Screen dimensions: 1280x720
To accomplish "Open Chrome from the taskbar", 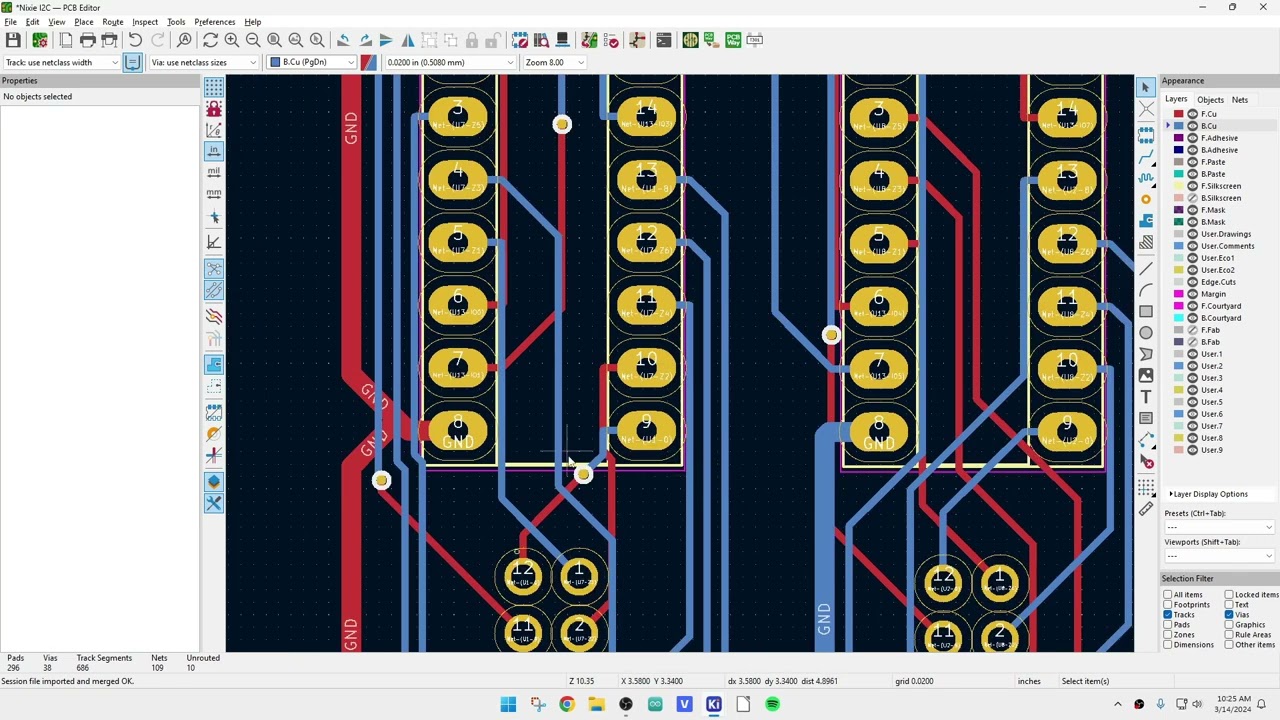I will click(x=567, y=704).
